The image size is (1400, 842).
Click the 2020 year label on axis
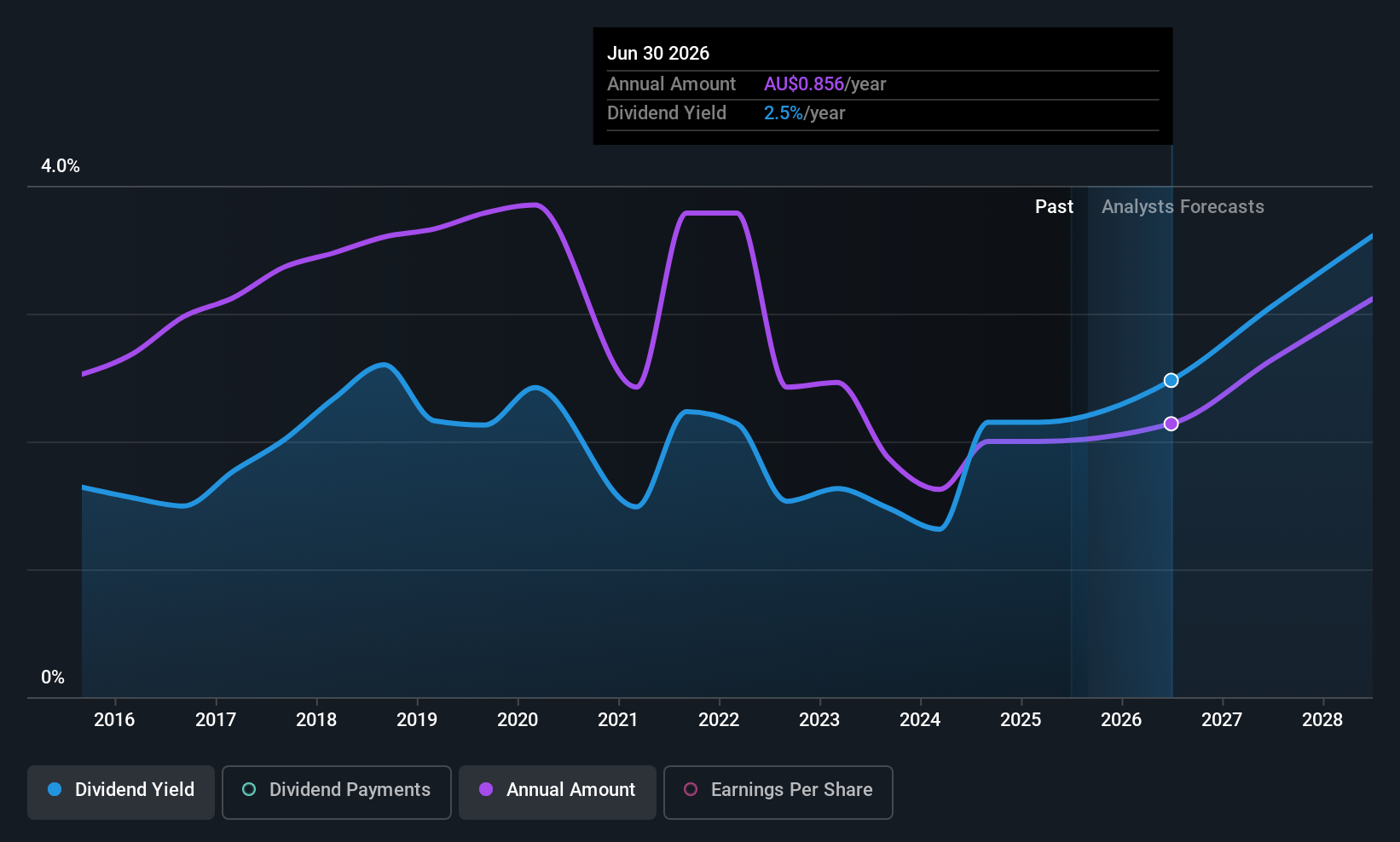518,719
